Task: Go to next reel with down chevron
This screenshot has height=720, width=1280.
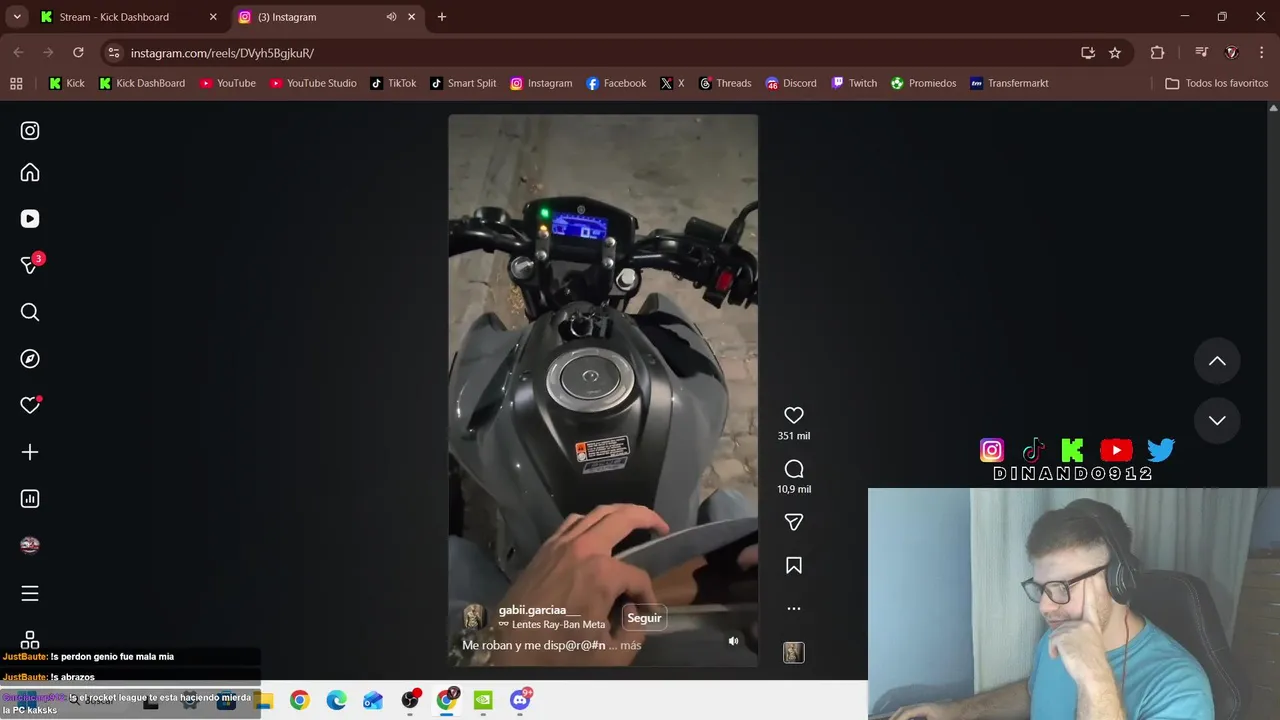Action: 1217,420
